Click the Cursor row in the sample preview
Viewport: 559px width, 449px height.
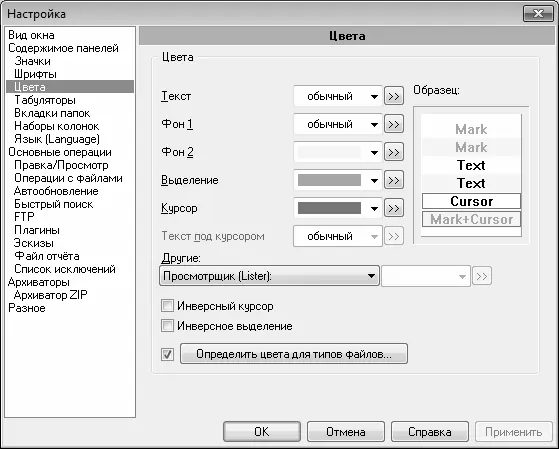[471, 201]
